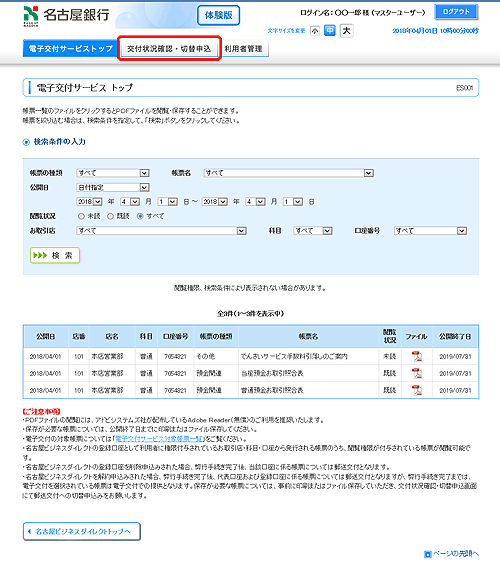Click the 検索 search button

[55, 255]
